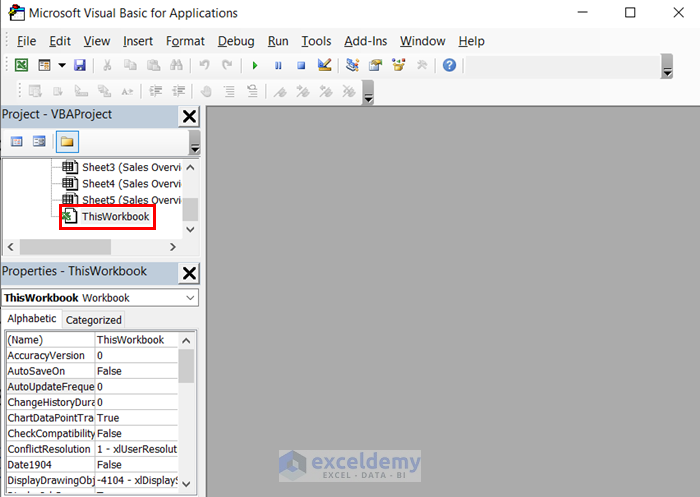
Task: Click project tree scroll down arrow
Action: [x=190, y=230]
